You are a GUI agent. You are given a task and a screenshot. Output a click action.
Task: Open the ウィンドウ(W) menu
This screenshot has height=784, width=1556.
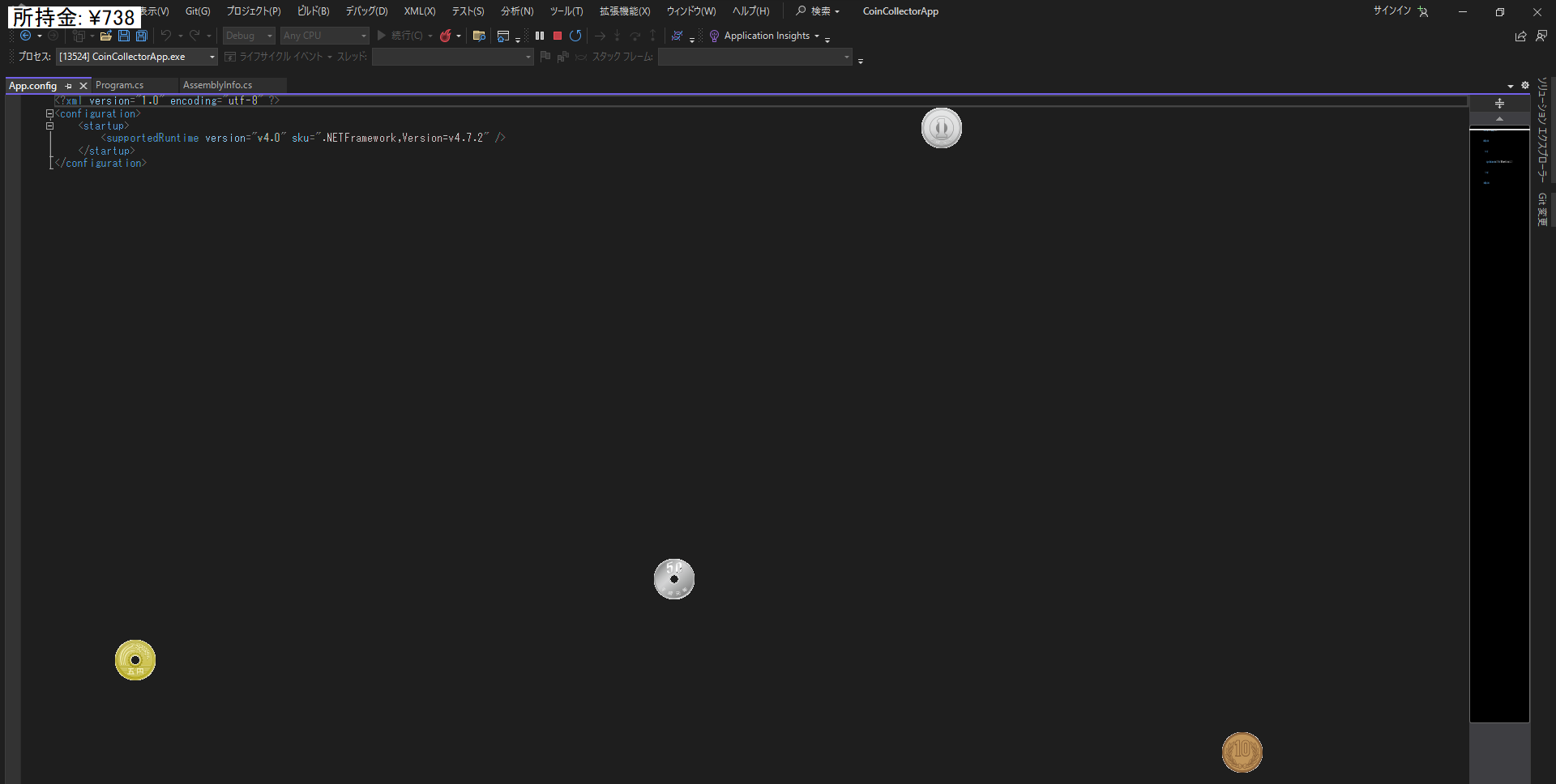691,11
